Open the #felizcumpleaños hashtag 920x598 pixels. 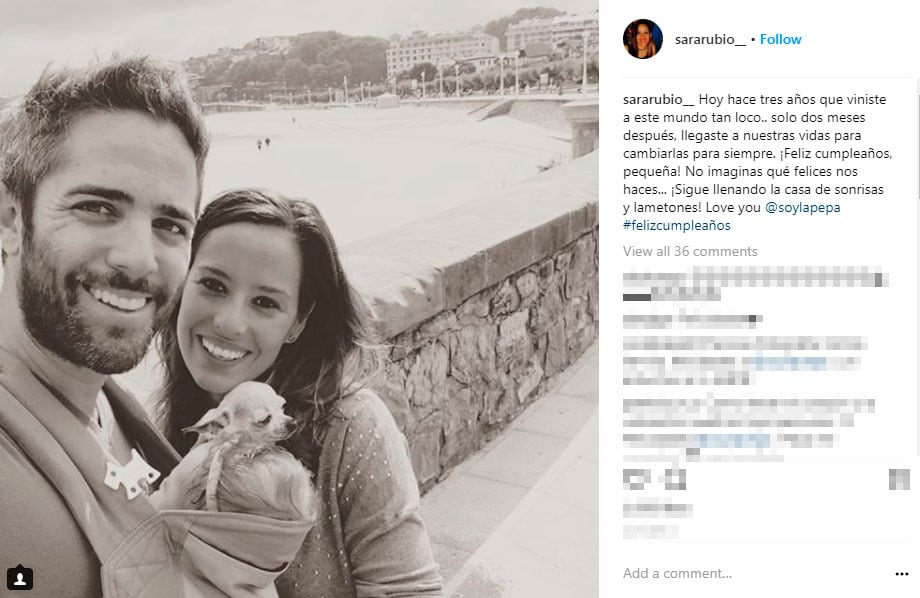pyautogui.click(x=677, y=225)
